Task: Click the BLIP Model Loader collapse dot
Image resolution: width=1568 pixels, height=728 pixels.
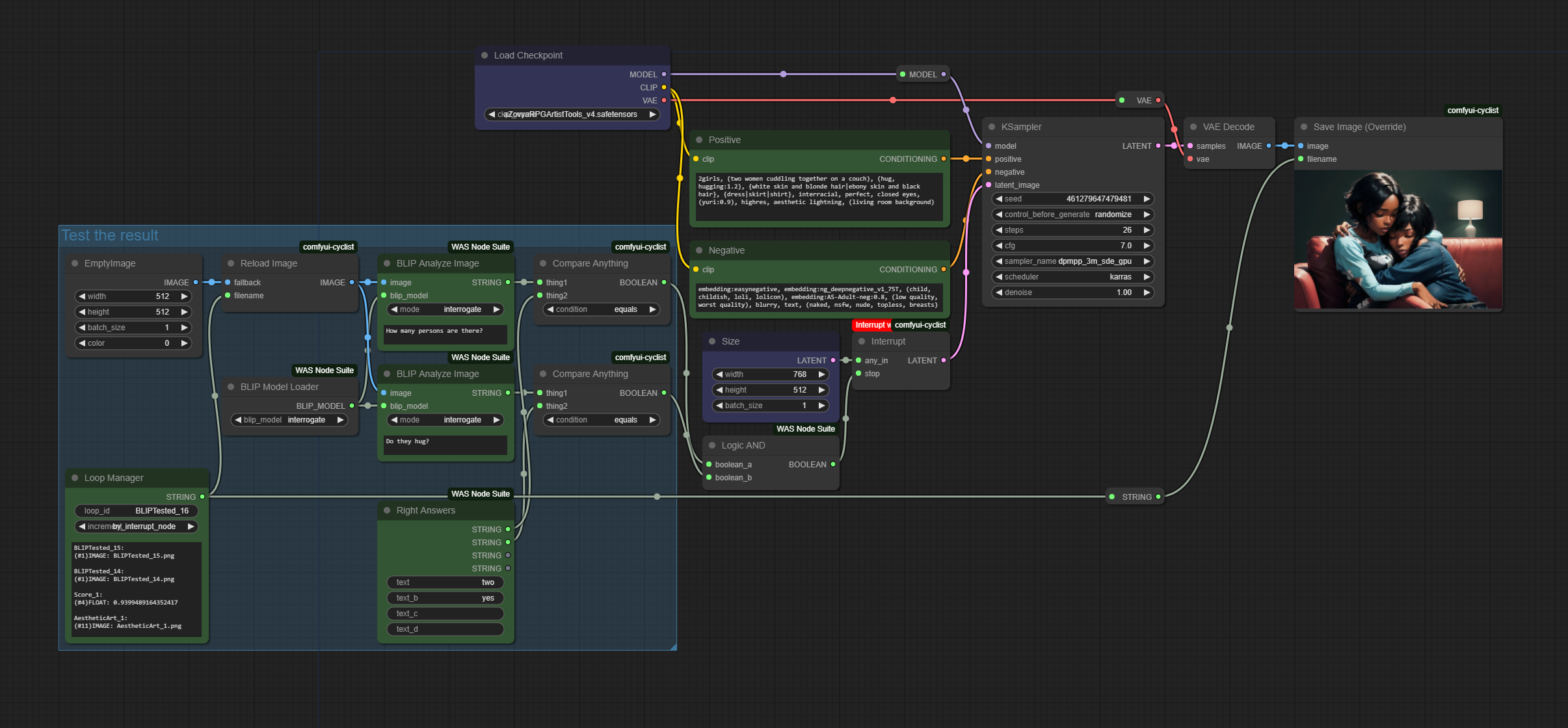Action: click(231, 387)
